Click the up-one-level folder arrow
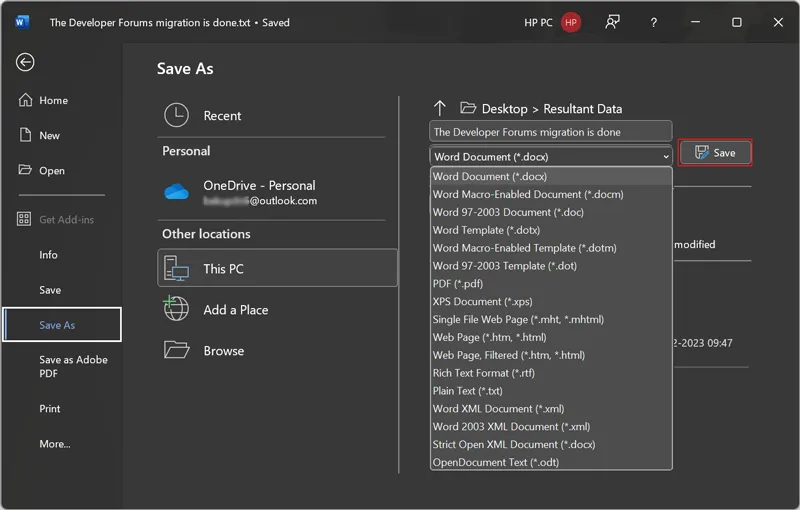This screenshot has height=510, width=800. [439, 108]
